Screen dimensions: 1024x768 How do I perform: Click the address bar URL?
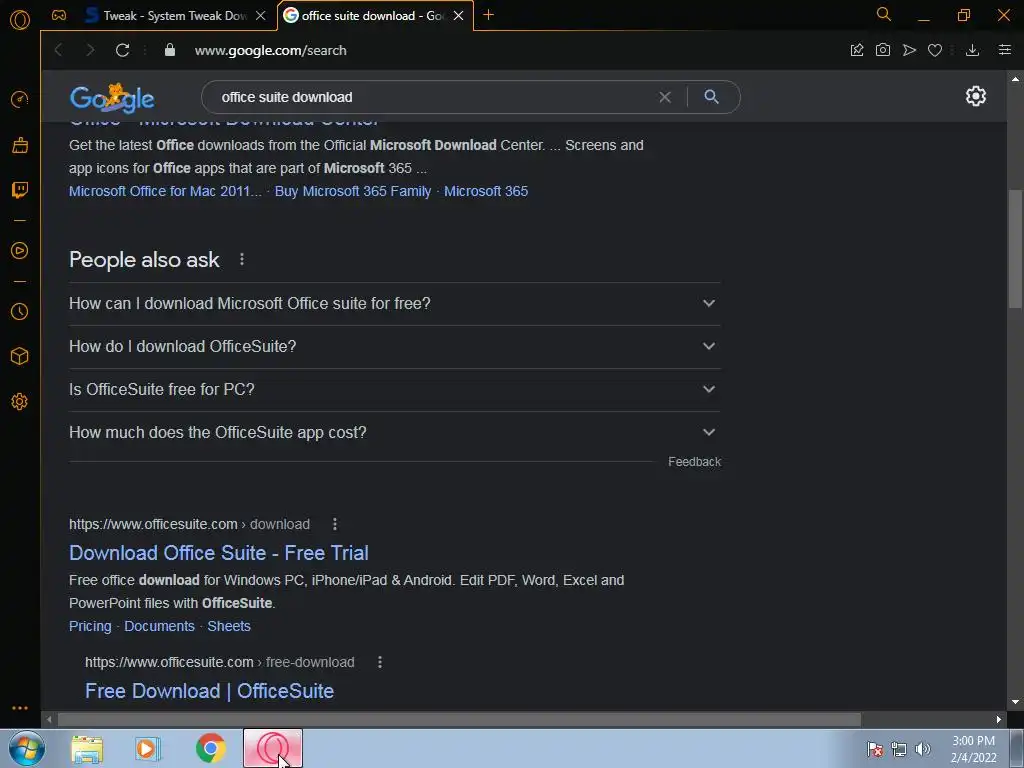point(270,50)
